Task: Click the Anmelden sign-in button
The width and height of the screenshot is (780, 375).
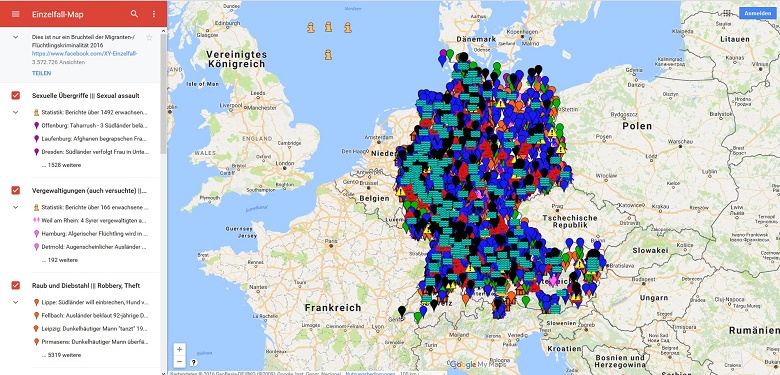Action: click(757, 13)
